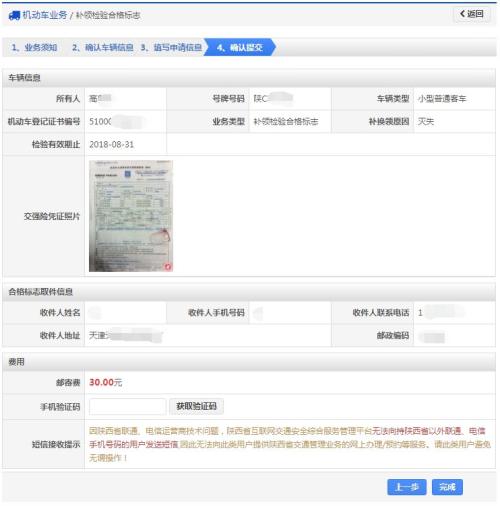This screenshot has width=500, height=506.
Task: Select step 4 确认提交
Action: 239,47
